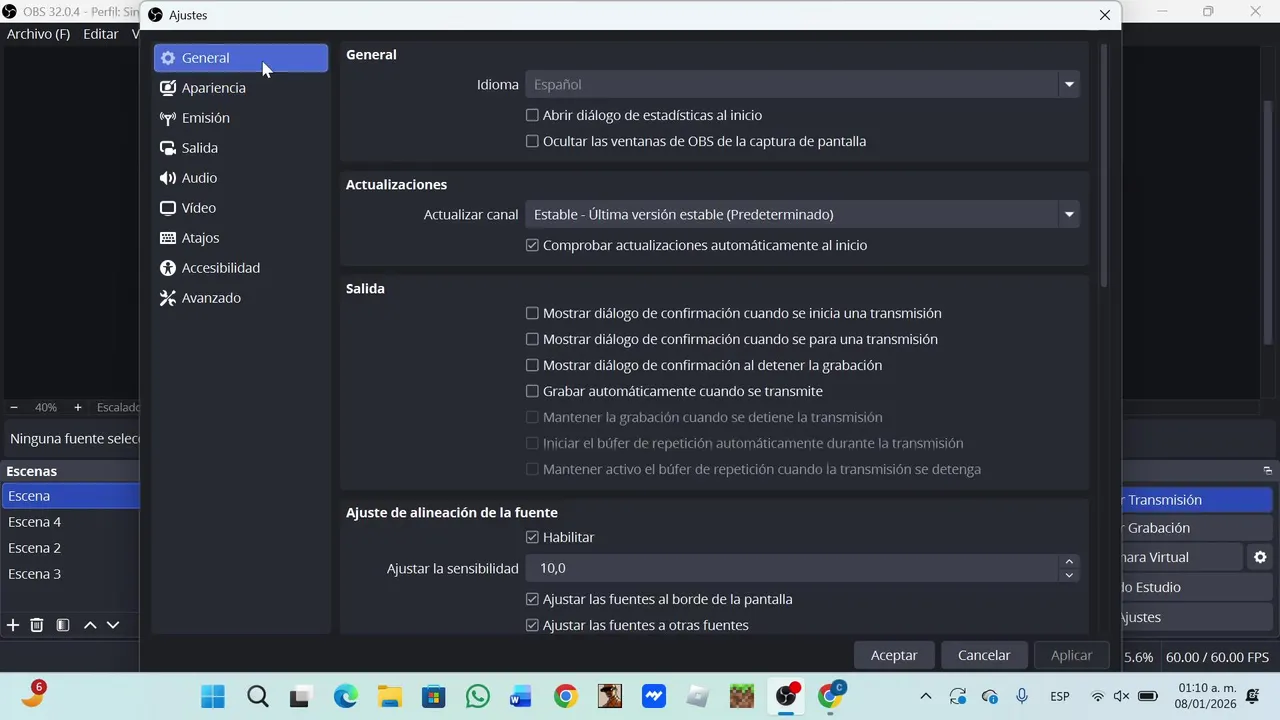Image resolution: width=1280 pixels, height=720 pixels.
Task: Add a new scene with plus icon
Action: 13,625
